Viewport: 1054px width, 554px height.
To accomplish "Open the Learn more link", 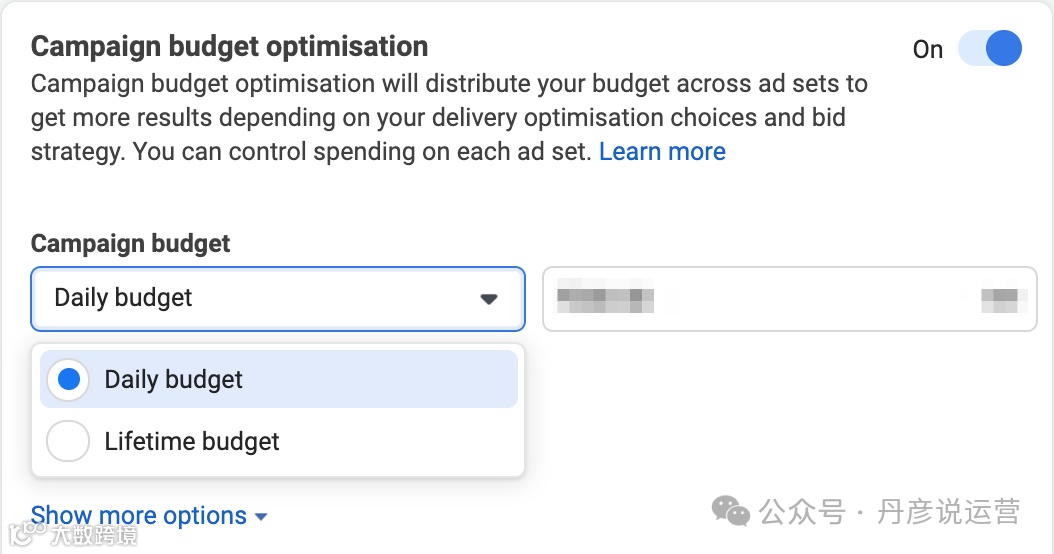I will (x=662, y=152).
